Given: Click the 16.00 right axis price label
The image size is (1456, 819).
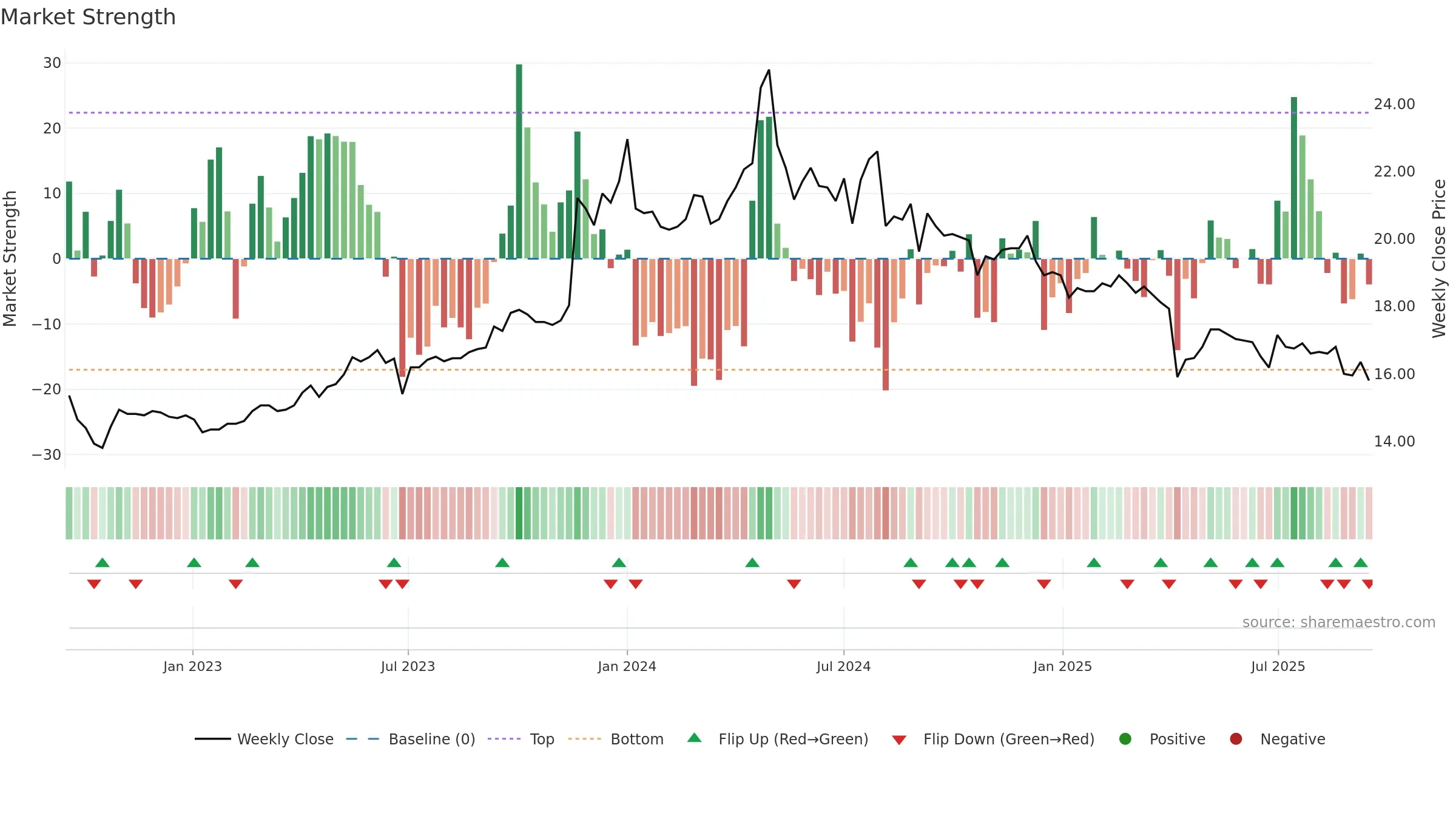Looking at the screenshot, I should pyautogui.click(x=1394, y=374).
